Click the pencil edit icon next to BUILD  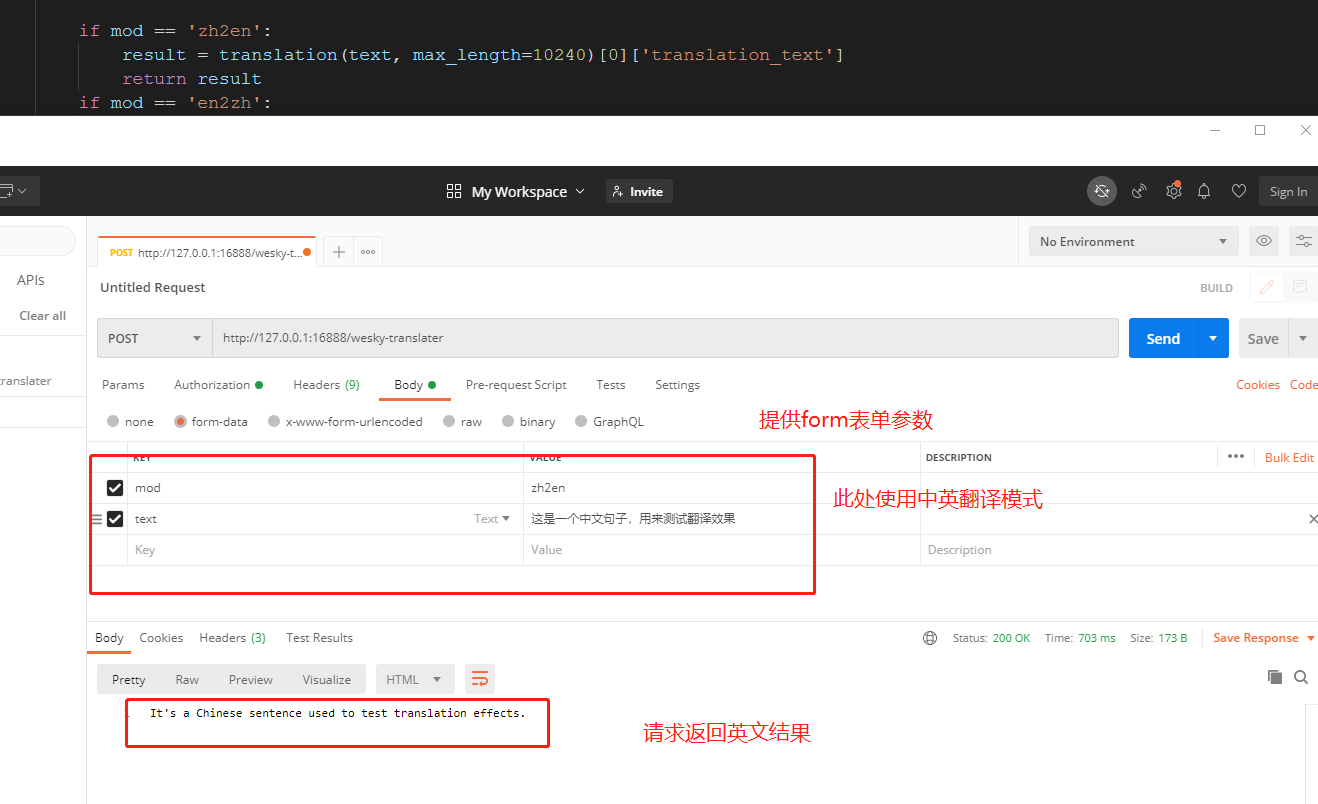click(1267, 287)
